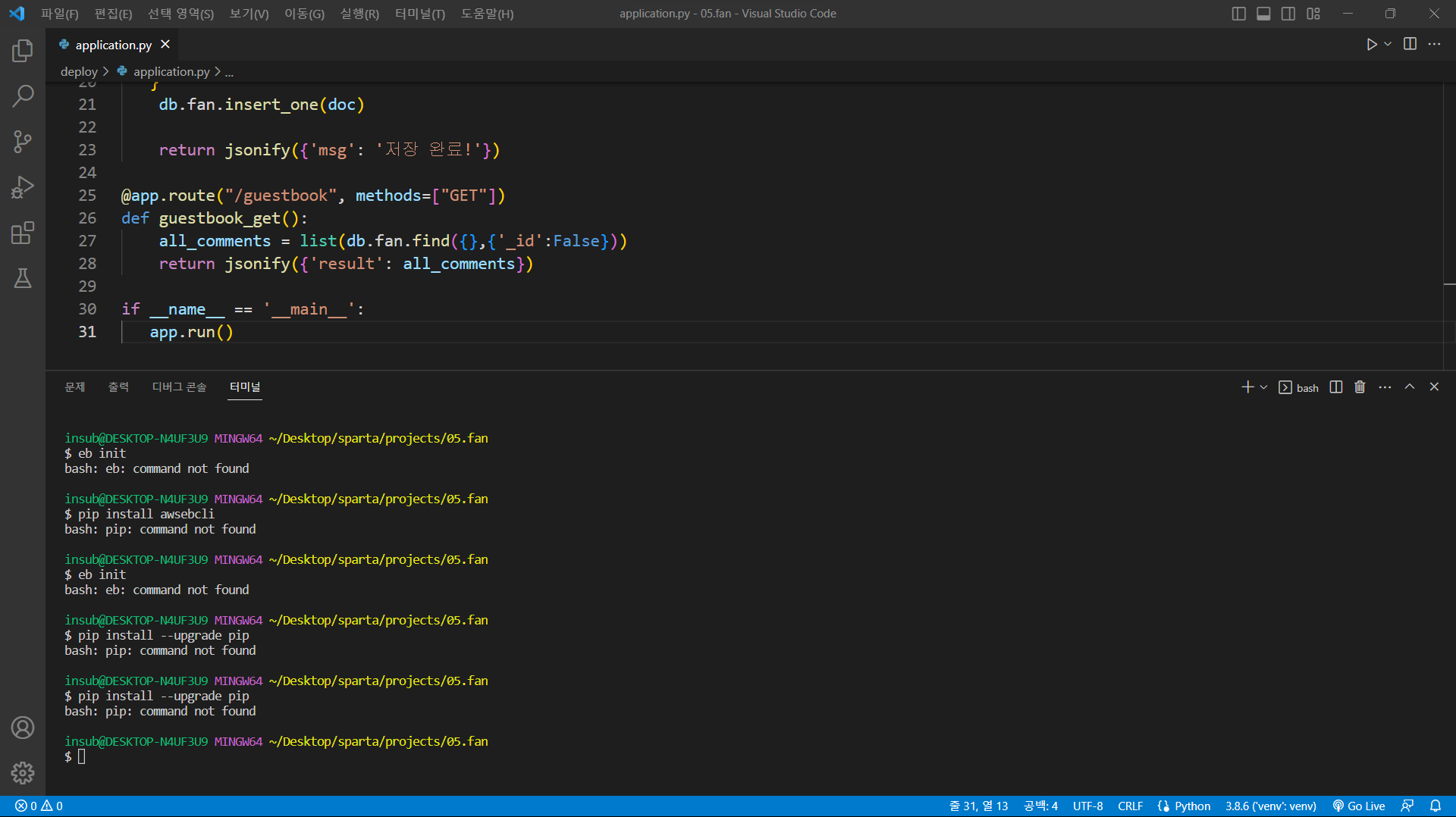
Task: Open the Run and Debug view
Action: point(23,187)
